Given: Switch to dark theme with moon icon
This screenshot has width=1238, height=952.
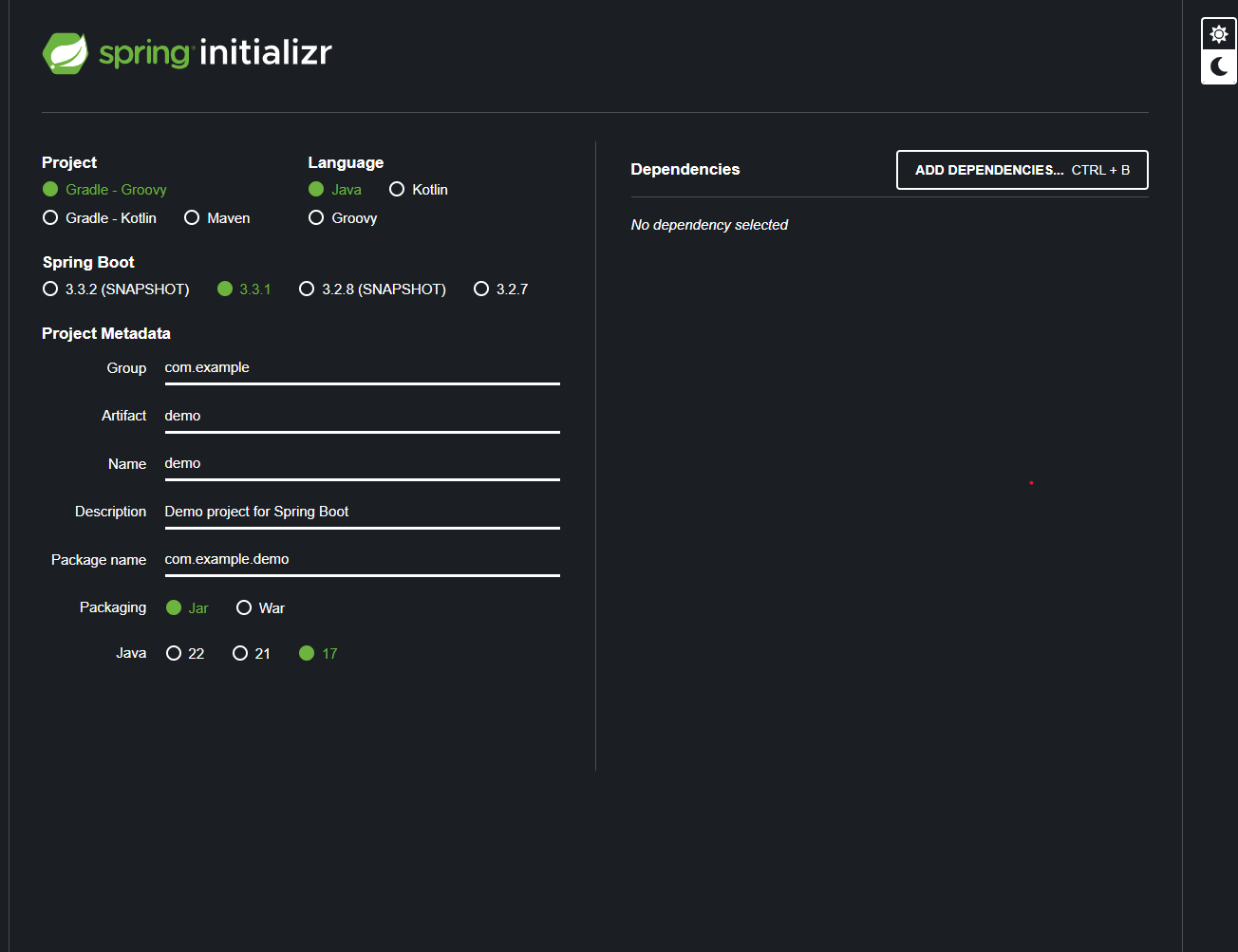Looking at the screenshot, I should (1219, 67).
